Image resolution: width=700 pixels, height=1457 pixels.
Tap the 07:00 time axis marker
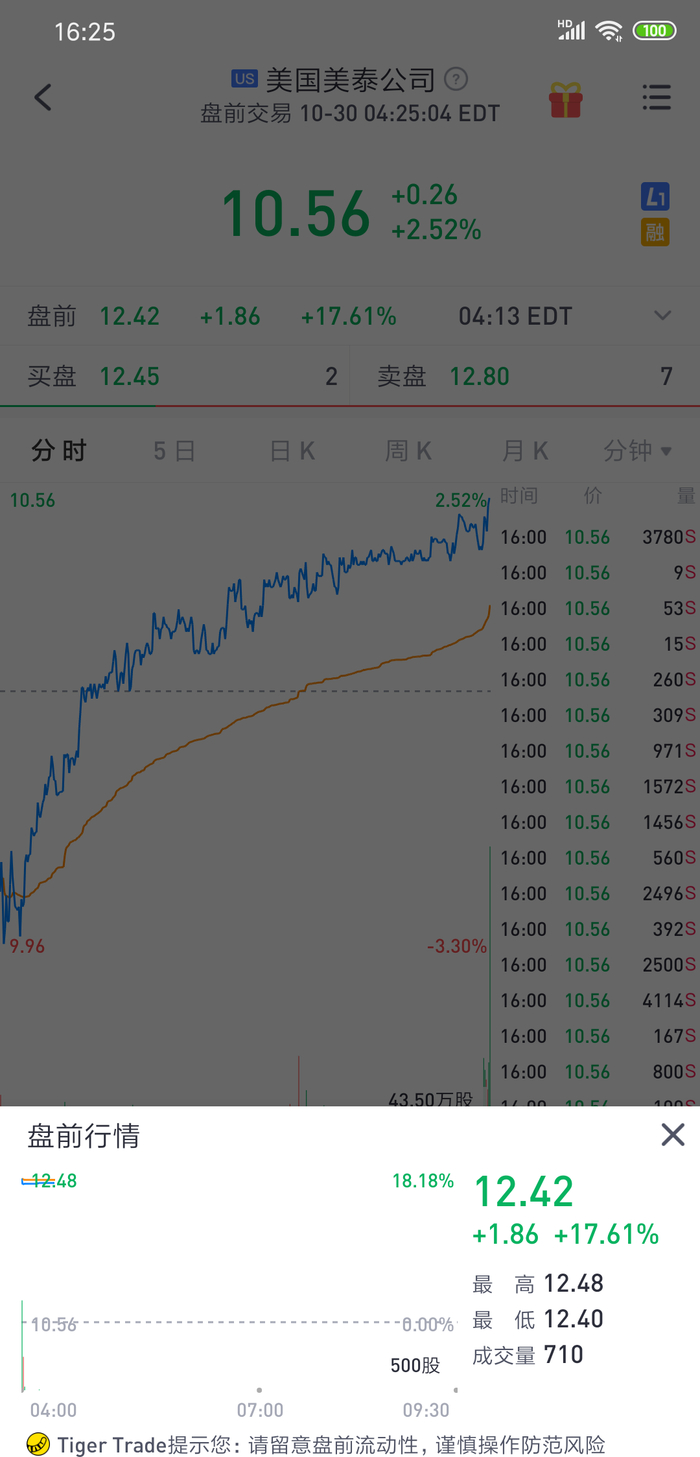coord(259,1410)
